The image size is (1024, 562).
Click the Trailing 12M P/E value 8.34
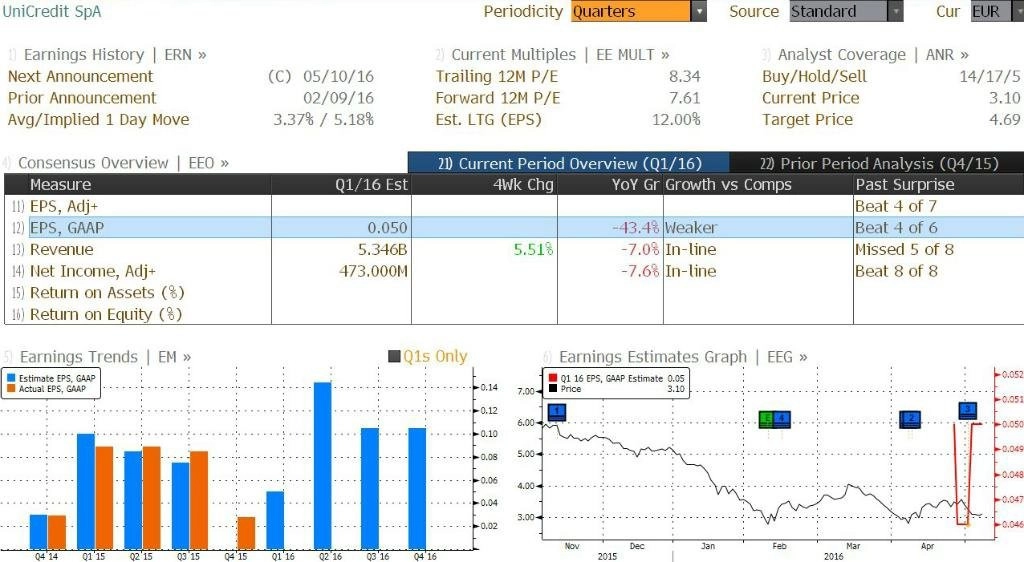click(684, 76)
